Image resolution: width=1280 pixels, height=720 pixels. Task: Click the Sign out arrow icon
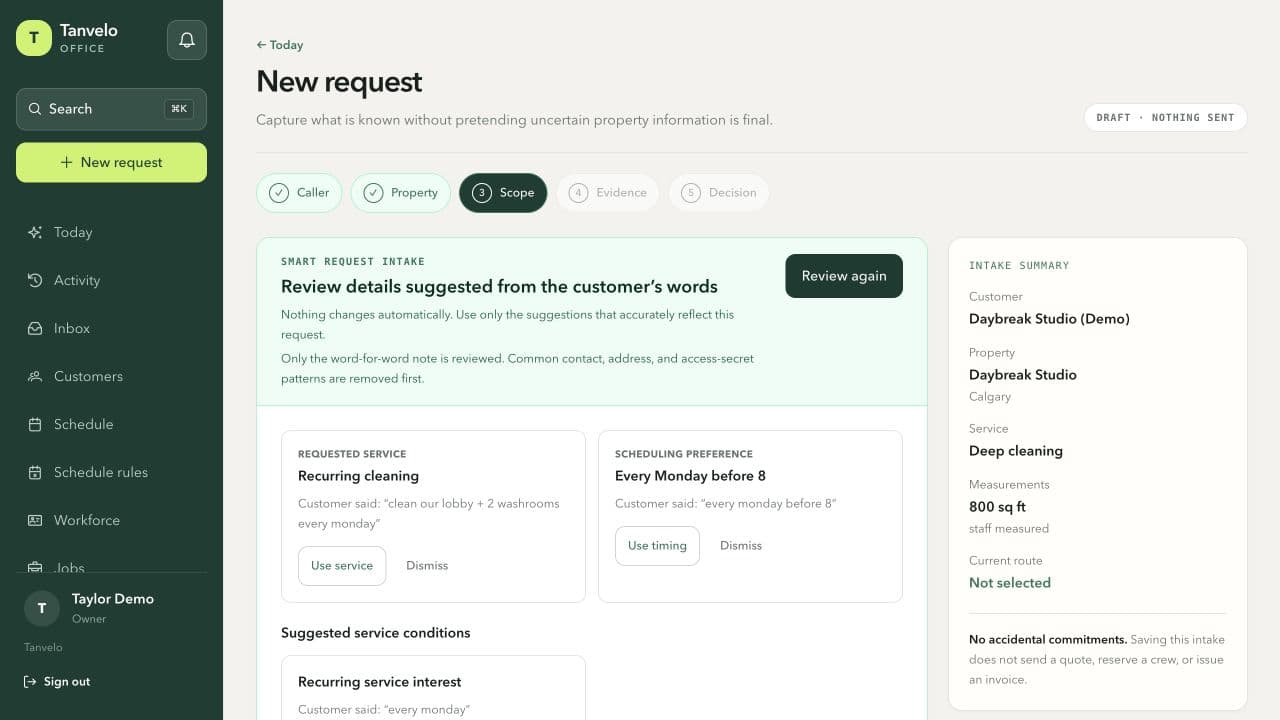(31, 681)
